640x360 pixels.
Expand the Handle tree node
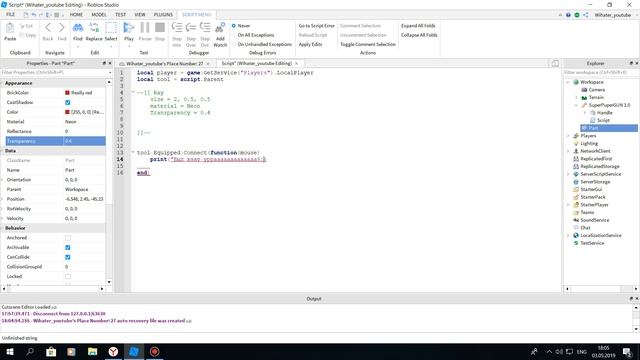click(x=584, y=113)
